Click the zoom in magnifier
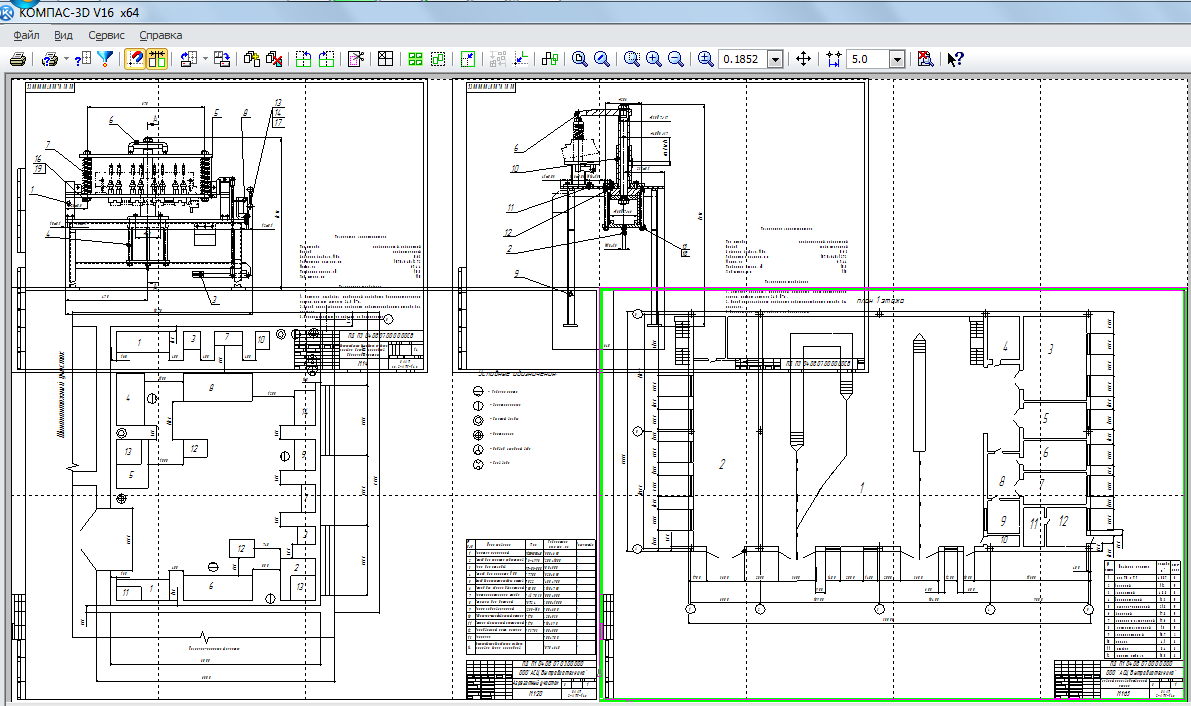Viewport: 1191px width, 706px height. [654, 59]
